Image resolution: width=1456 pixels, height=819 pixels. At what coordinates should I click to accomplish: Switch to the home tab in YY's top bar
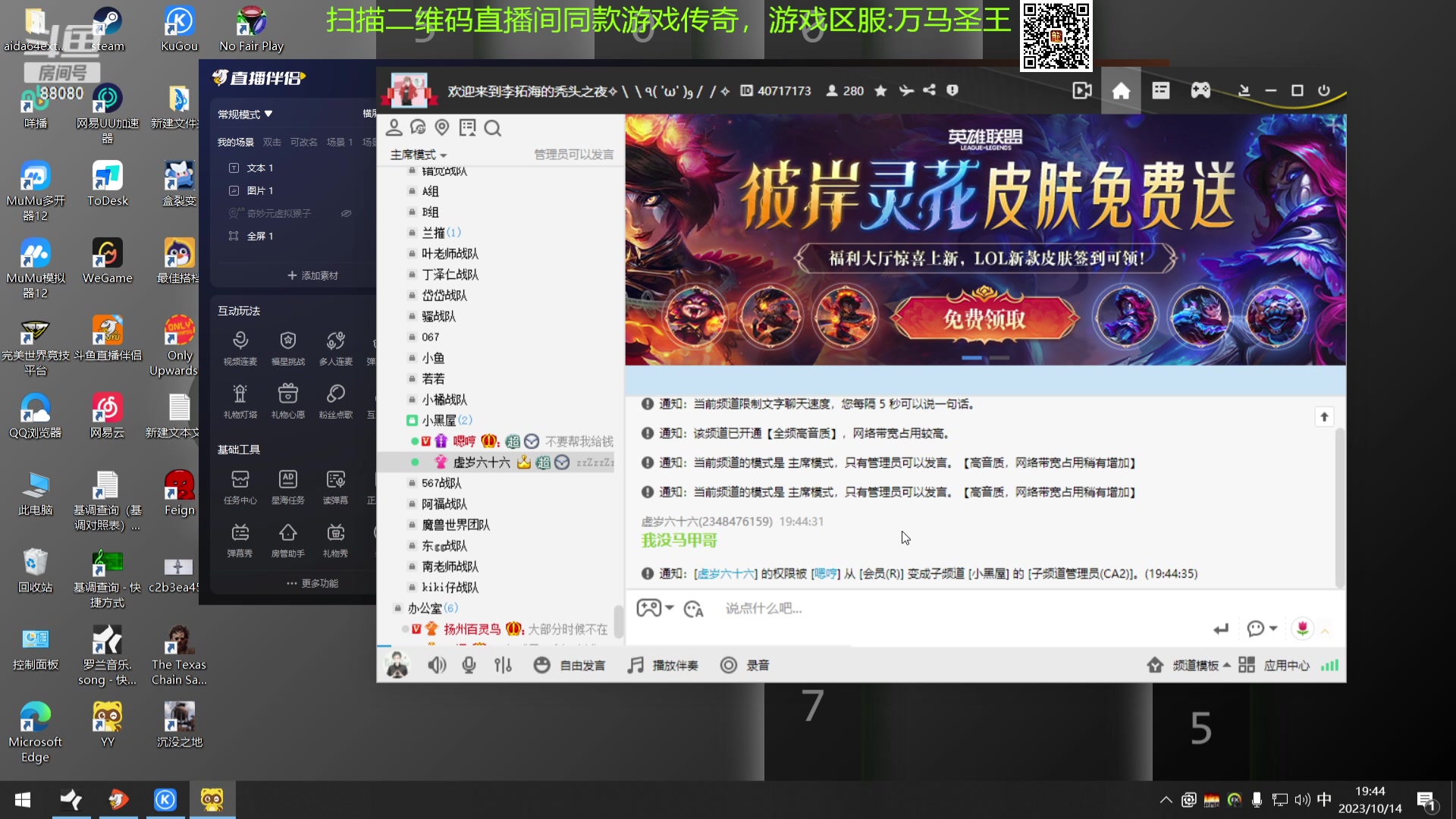point(1121,90)
